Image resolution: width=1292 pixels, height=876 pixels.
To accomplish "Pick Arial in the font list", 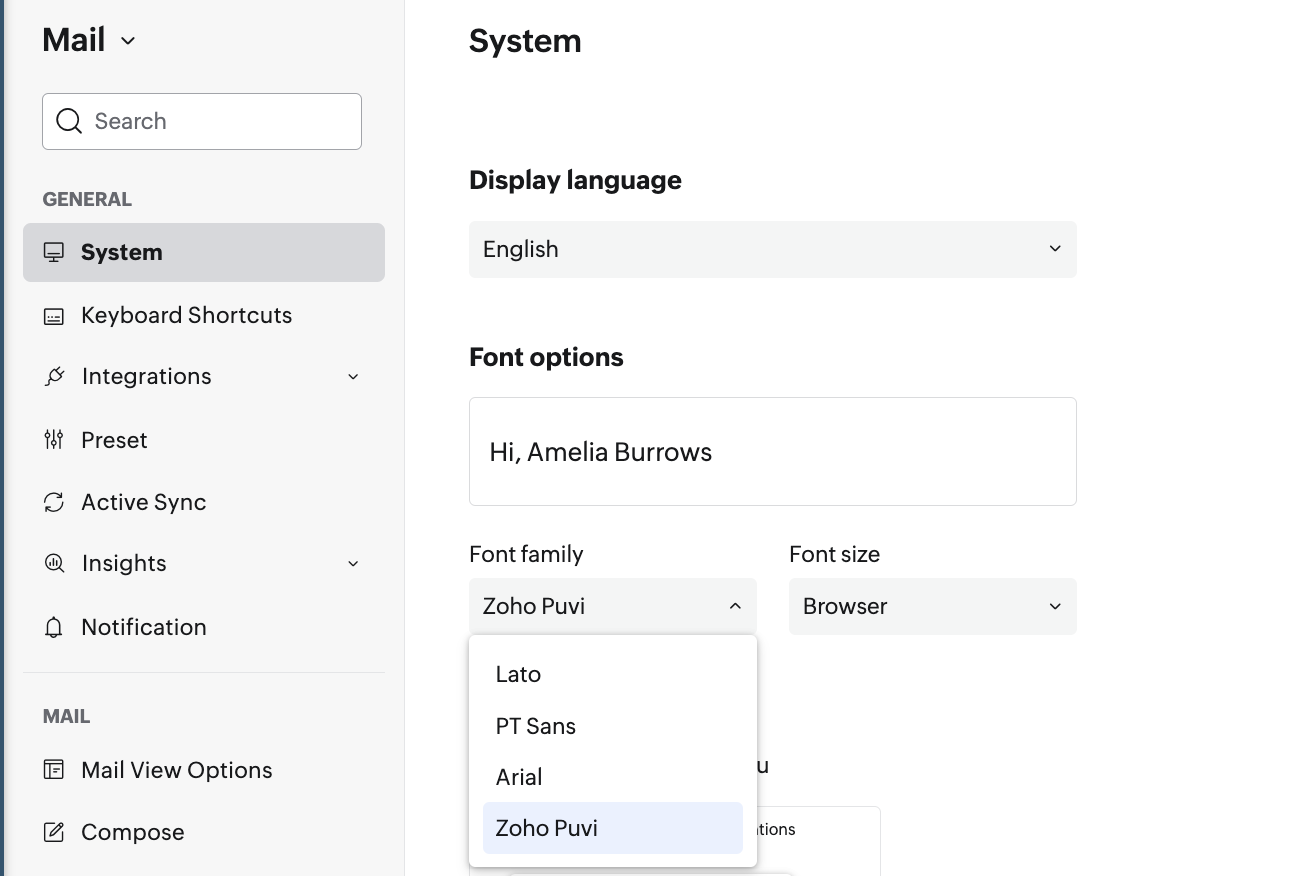I will click(x=519, y=777).
